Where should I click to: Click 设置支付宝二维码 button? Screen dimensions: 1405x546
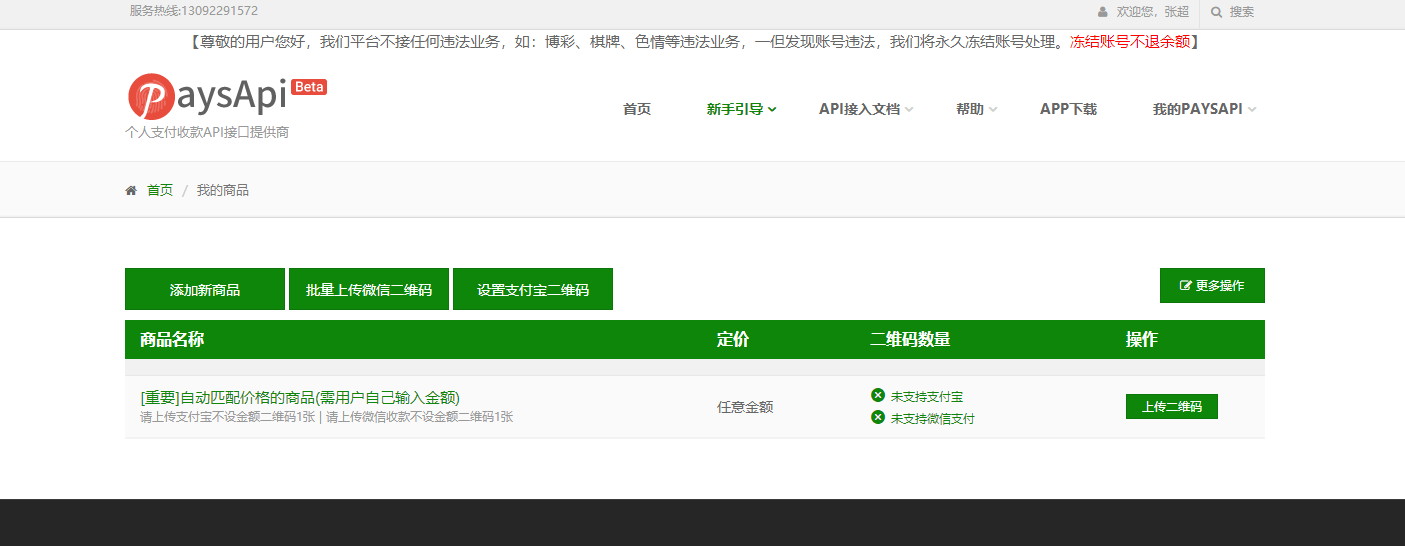coord(533,289)
